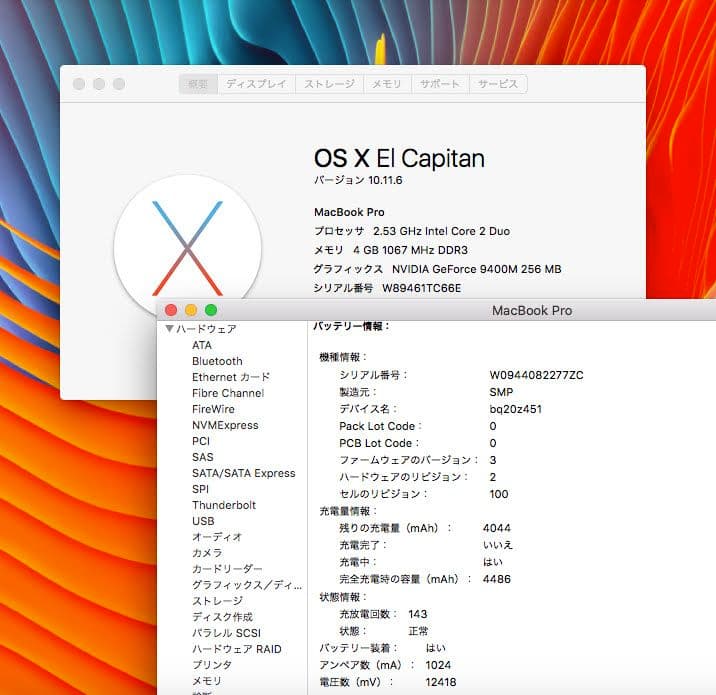Viewport: 716px width, 695px height.
Task: Zoom the MacBook Pro system report window
Action: 211,311
